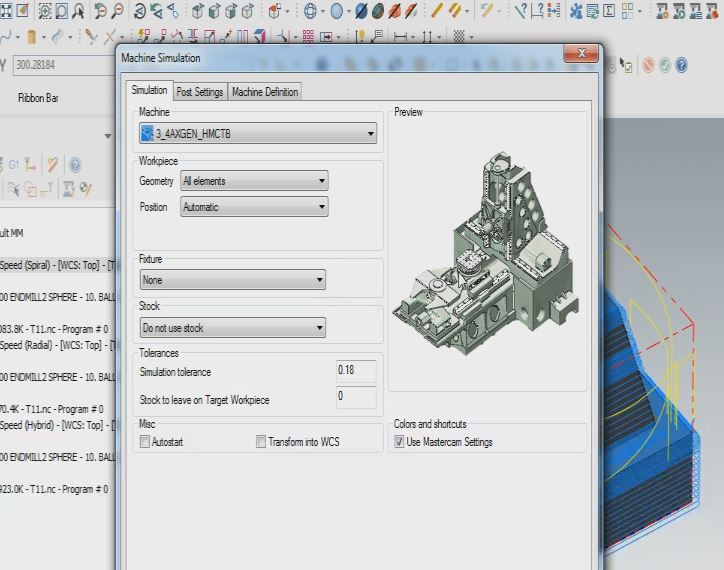
Task: Click the dark blue shaded ellipse icon
Action: pos(361,11)
